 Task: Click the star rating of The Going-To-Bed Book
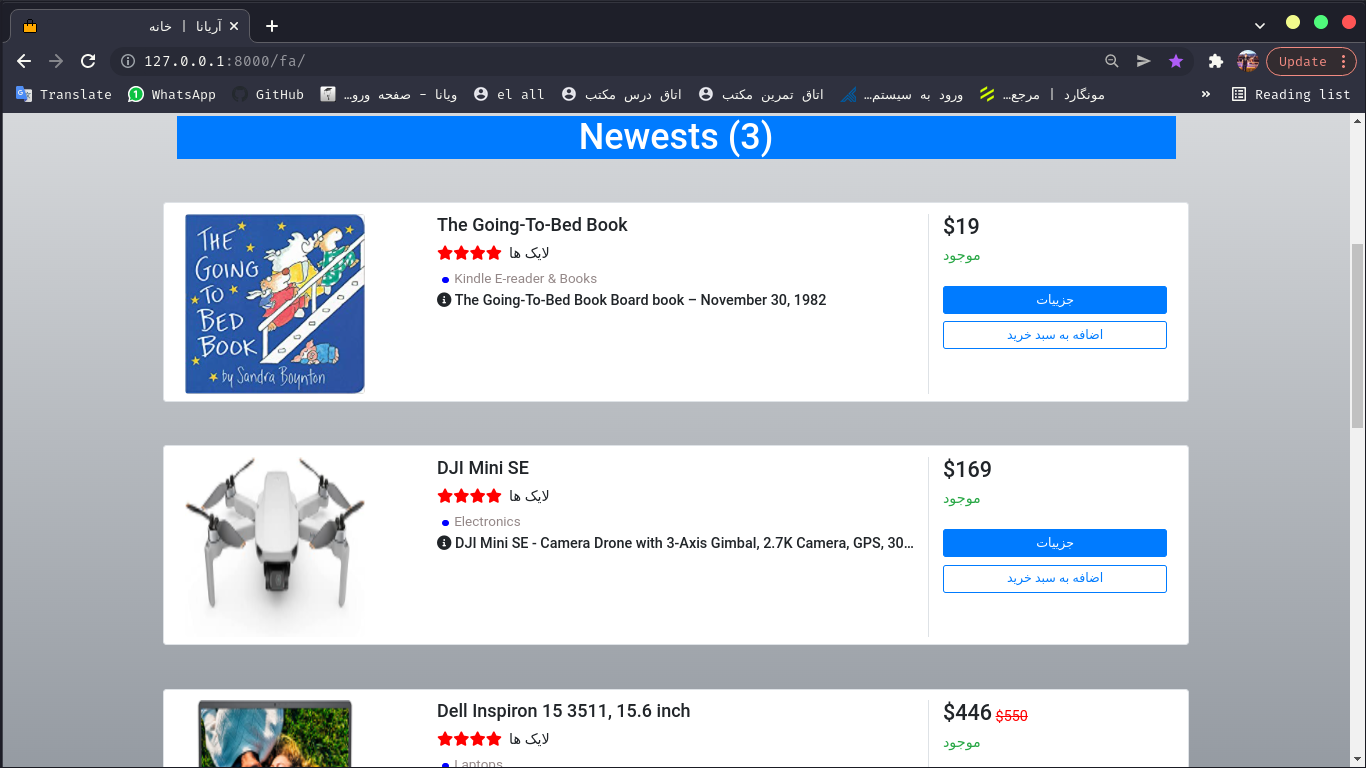[x=469, y=253]
